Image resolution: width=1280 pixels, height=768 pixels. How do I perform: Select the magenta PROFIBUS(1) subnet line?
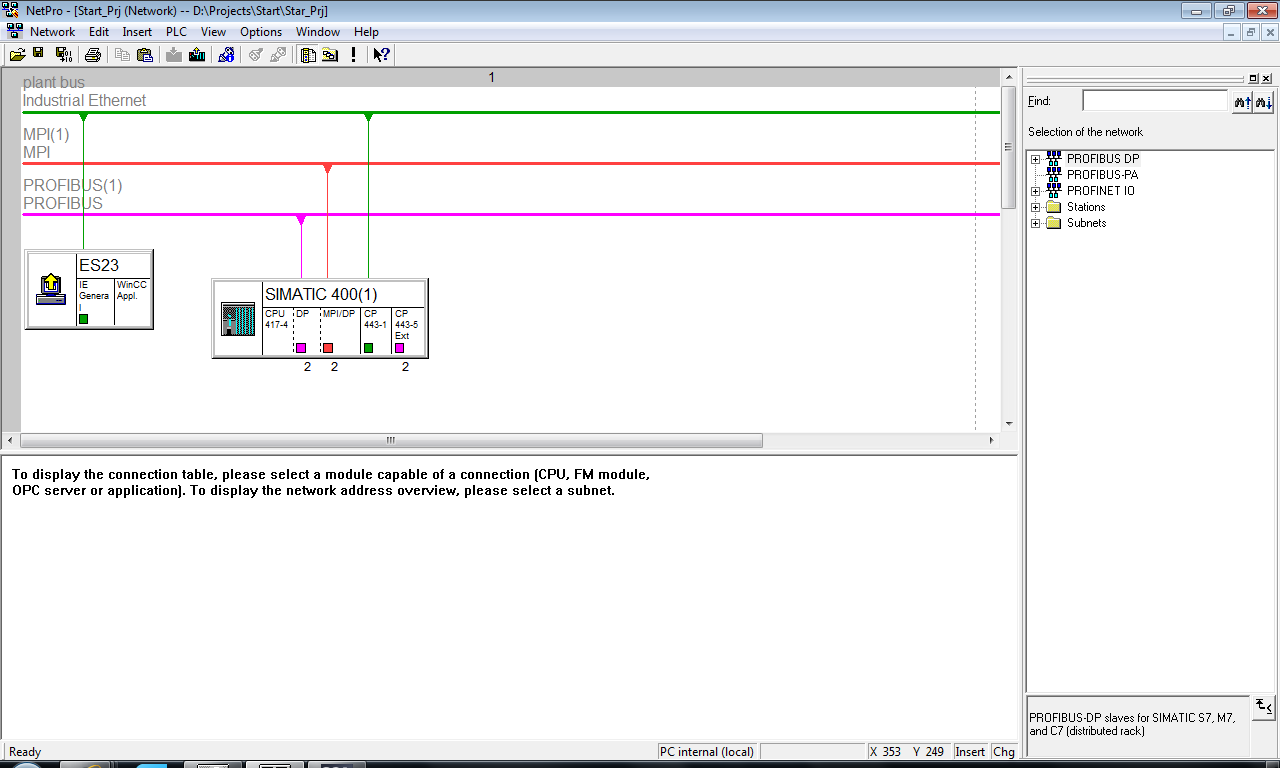click(510, 214)
